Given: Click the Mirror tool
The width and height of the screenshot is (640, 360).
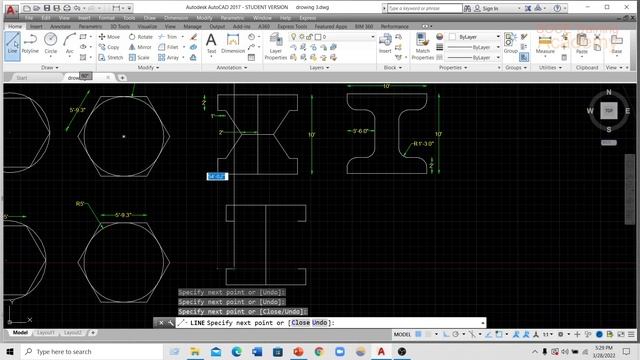Looking at the screenshot, I should (140, 47).
